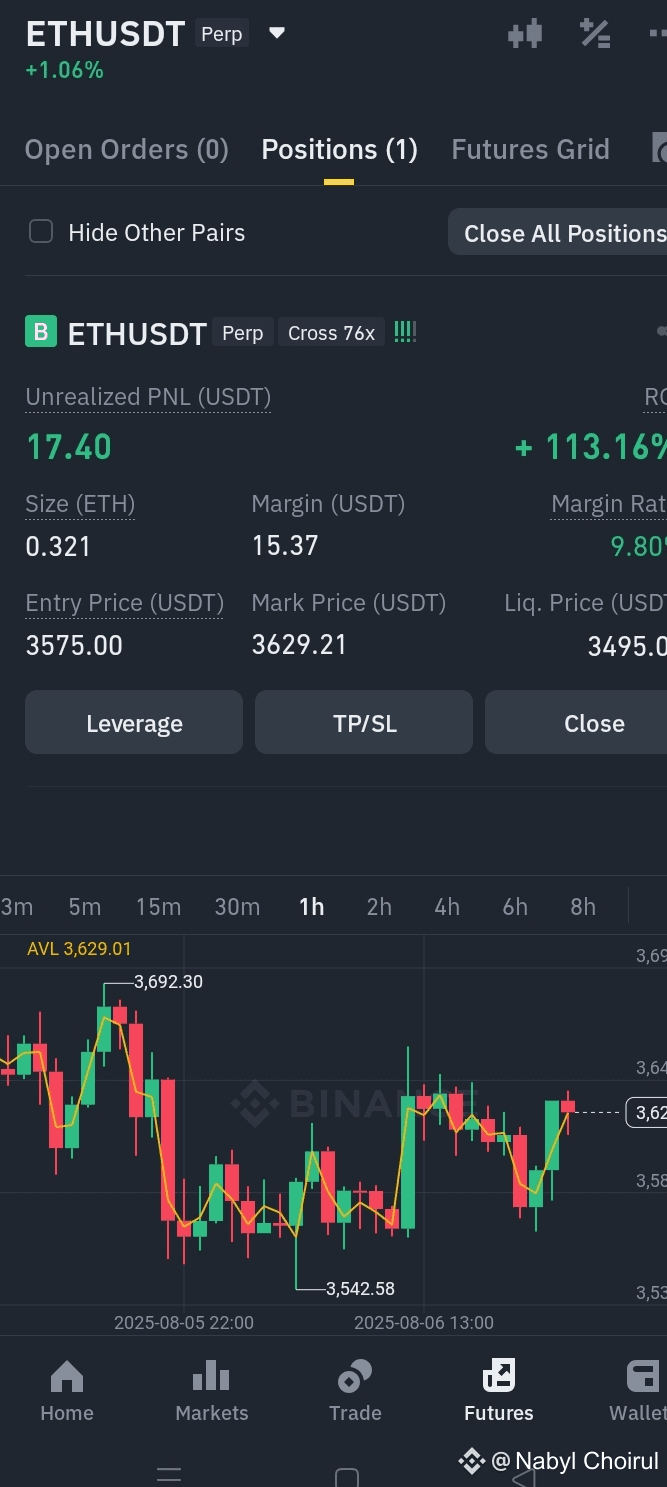The image size is (667, 1487).
Task: Tap the Size (ETH) label
Action: pos(80,504)
